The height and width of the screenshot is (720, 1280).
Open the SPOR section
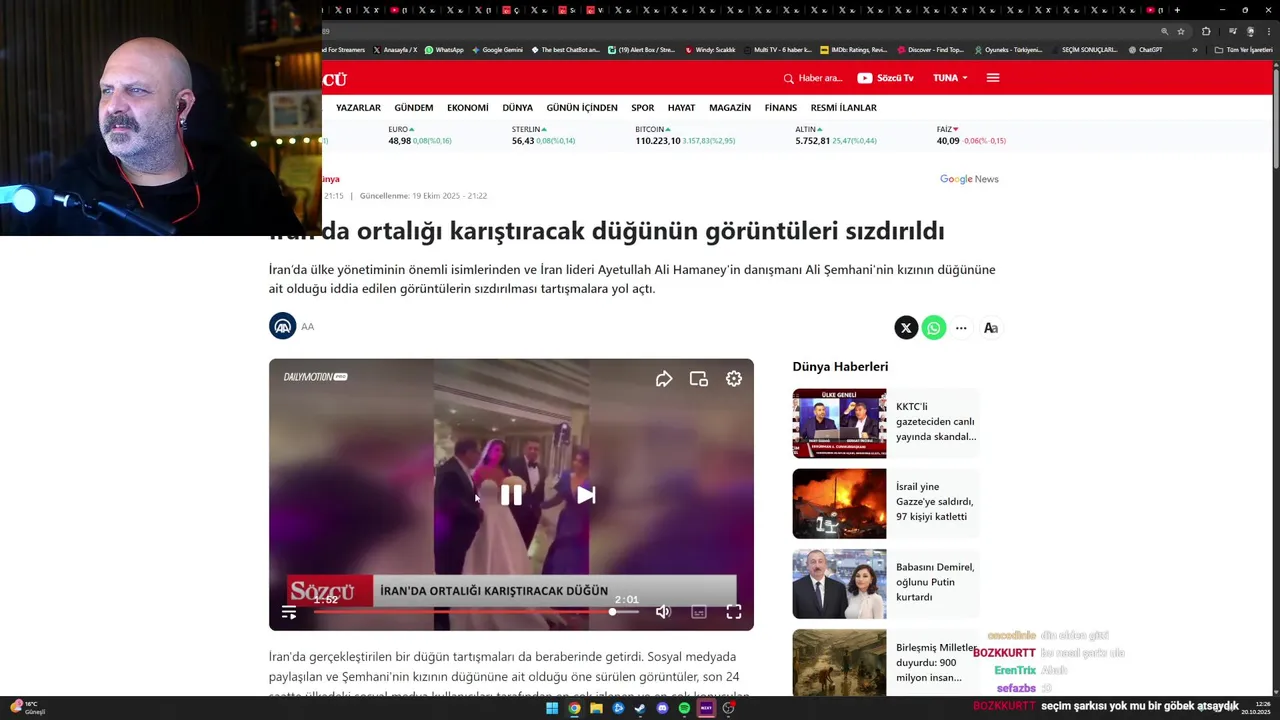(643, 107)
